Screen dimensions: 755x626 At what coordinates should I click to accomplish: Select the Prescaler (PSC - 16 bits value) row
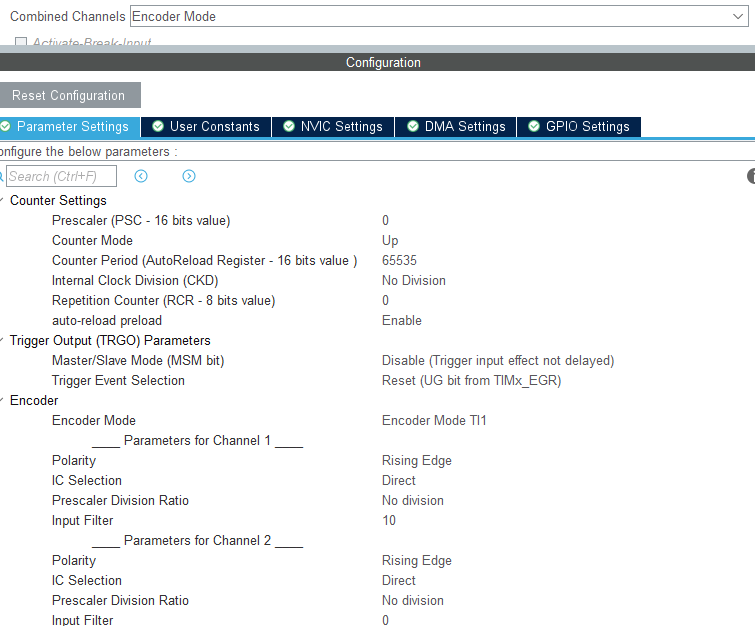point(378,221)
